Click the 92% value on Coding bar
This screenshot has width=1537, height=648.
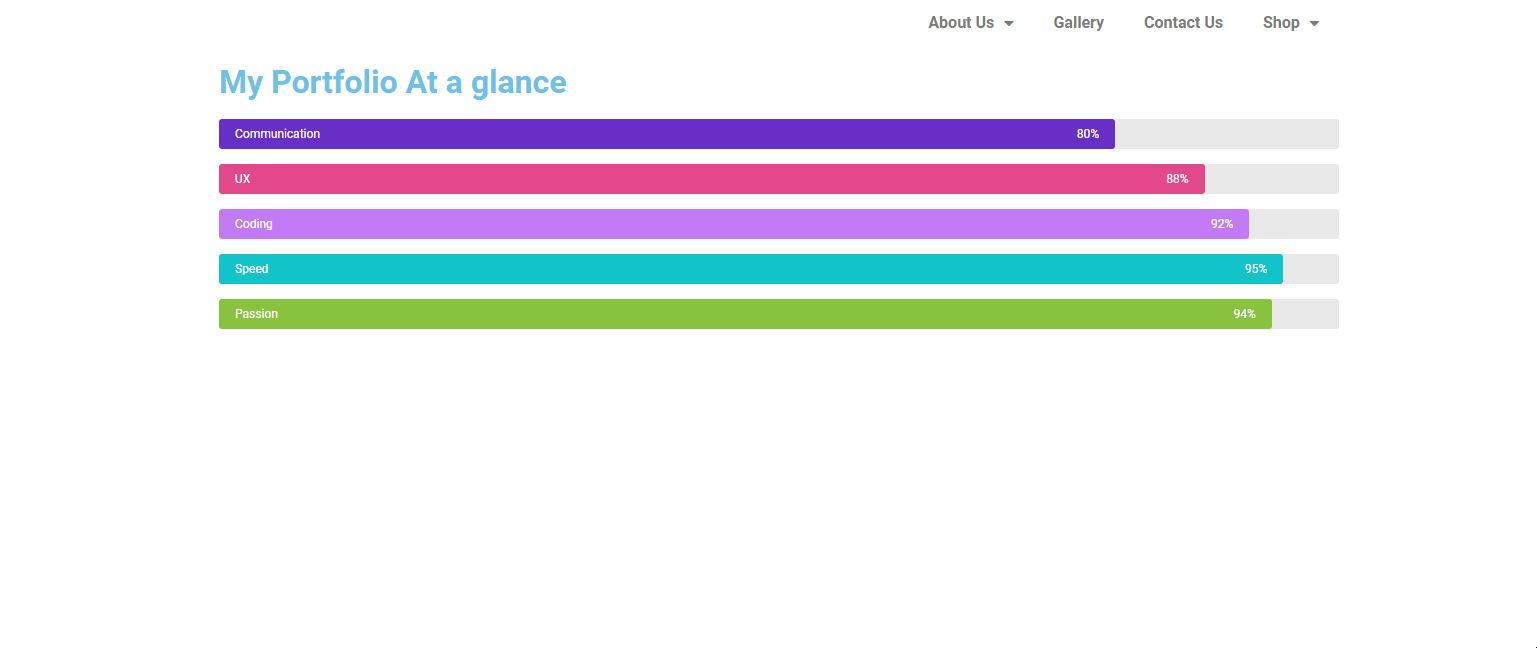(x=1221, y=224)
